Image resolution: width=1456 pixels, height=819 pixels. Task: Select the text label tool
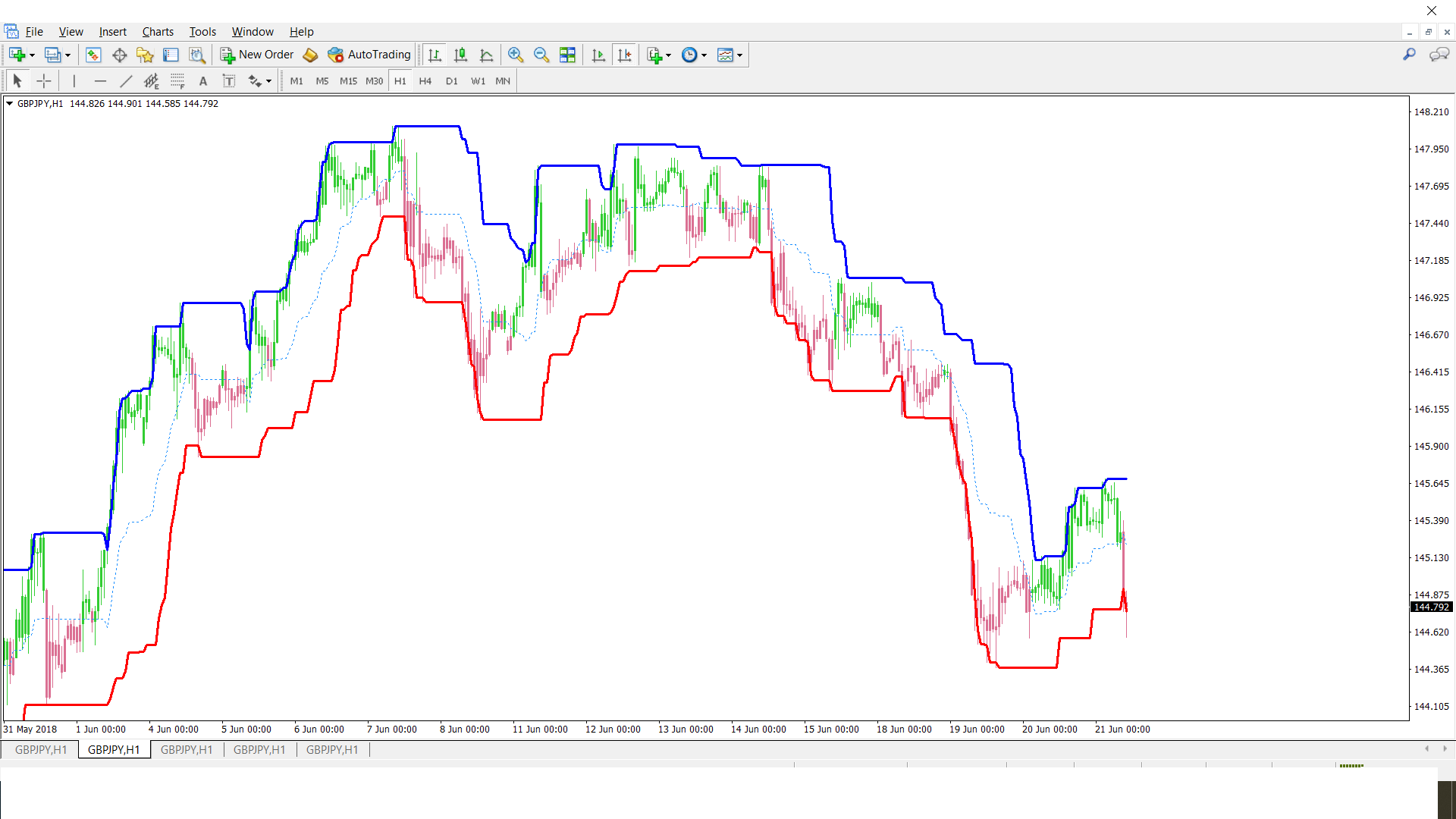pos(229,81)
